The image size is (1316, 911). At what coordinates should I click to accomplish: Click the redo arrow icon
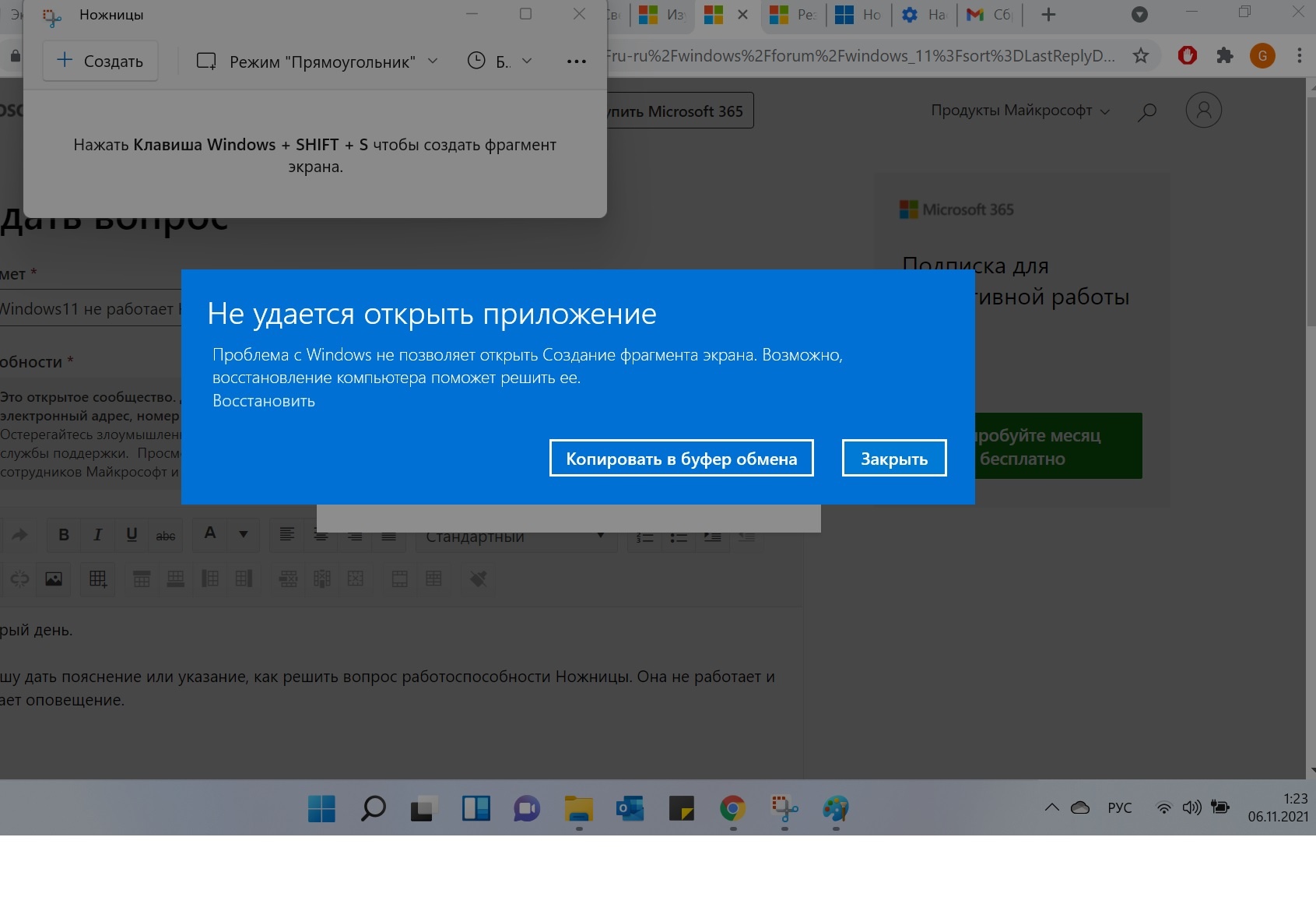point(19,535)
